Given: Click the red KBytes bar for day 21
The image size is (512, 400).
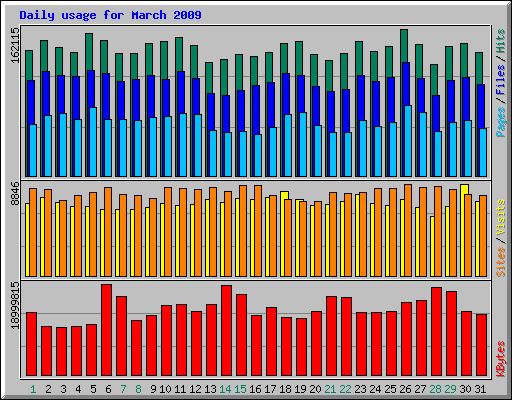Looking at the screenshot, I should point(331,336).
